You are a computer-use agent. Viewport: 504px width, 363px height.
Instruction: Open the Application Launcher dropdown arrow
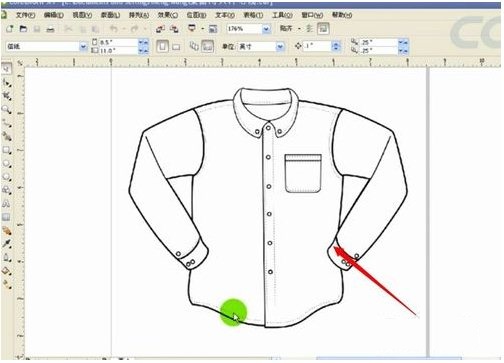[202, 29]
